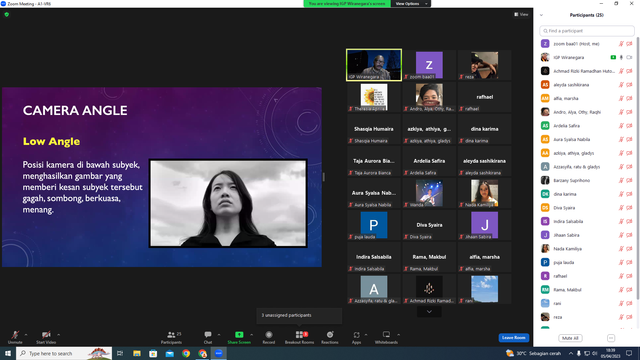Select Barzany Suprihono in participants list
Viewport: 640px width, 360px height.
[587, 180]
